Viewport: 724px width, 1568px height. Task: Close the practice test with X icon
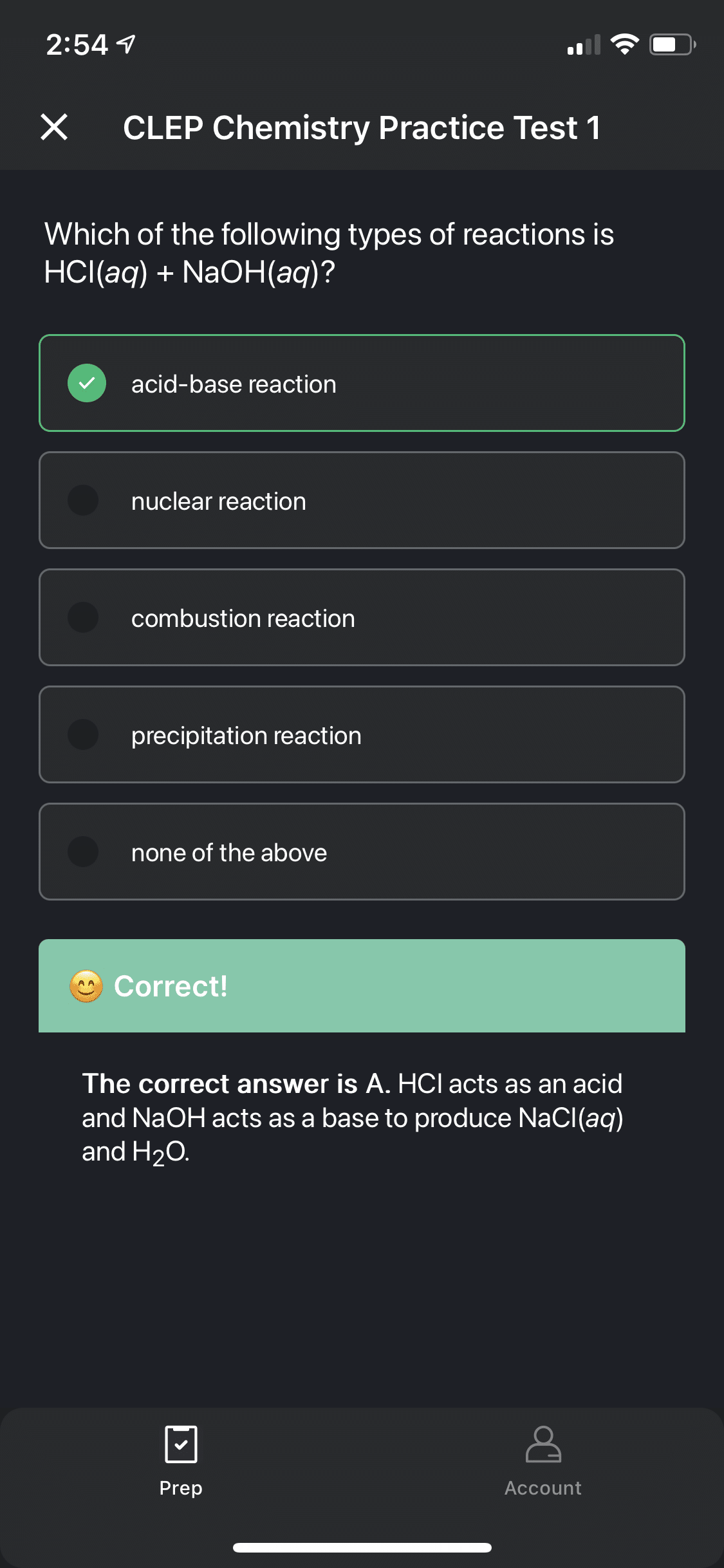coord(54,127)
